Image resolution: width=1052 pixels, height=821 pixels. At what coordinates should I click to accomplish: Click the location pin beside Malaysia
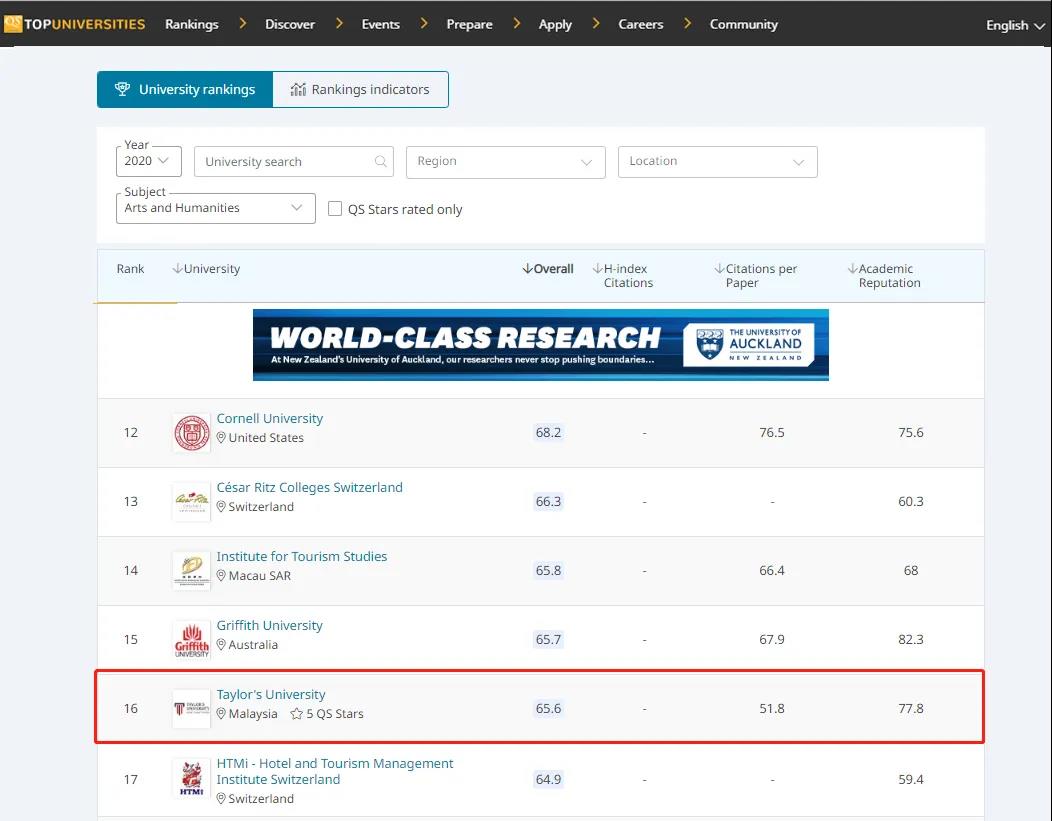pyautogui.click(x=221, y=714)
